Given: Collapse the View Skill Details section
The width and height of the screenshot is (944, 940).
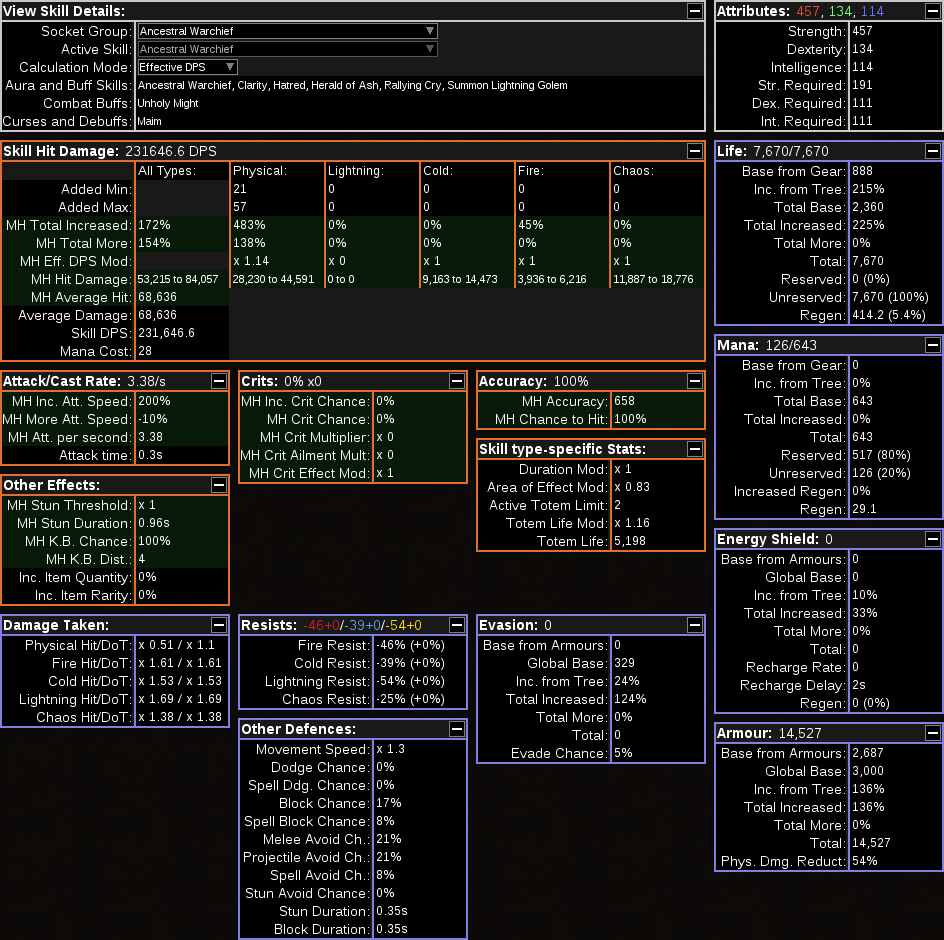Looking at the screenshot, I should tap(695, 11).
